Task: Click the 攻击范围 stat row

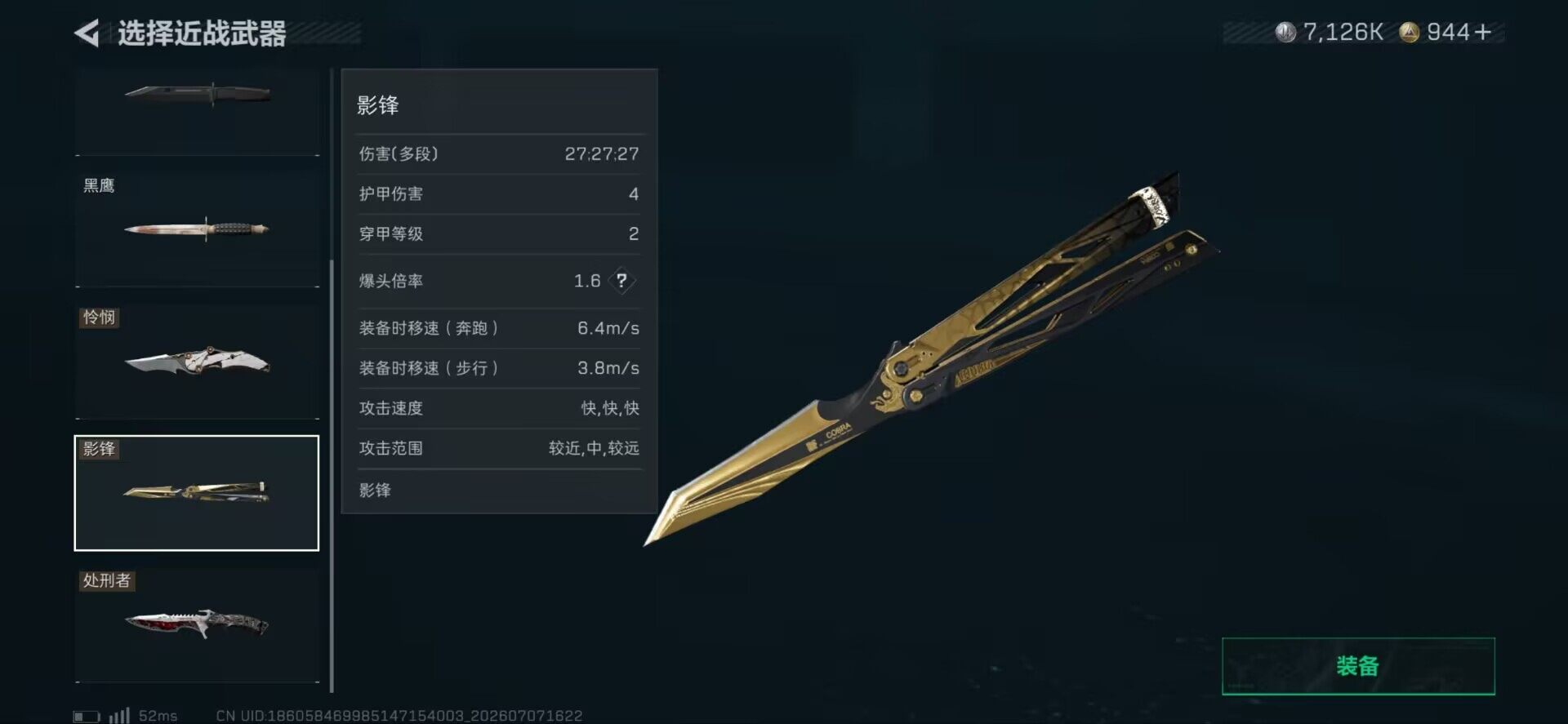Action: pyautogui.click(x=499, y=448)
